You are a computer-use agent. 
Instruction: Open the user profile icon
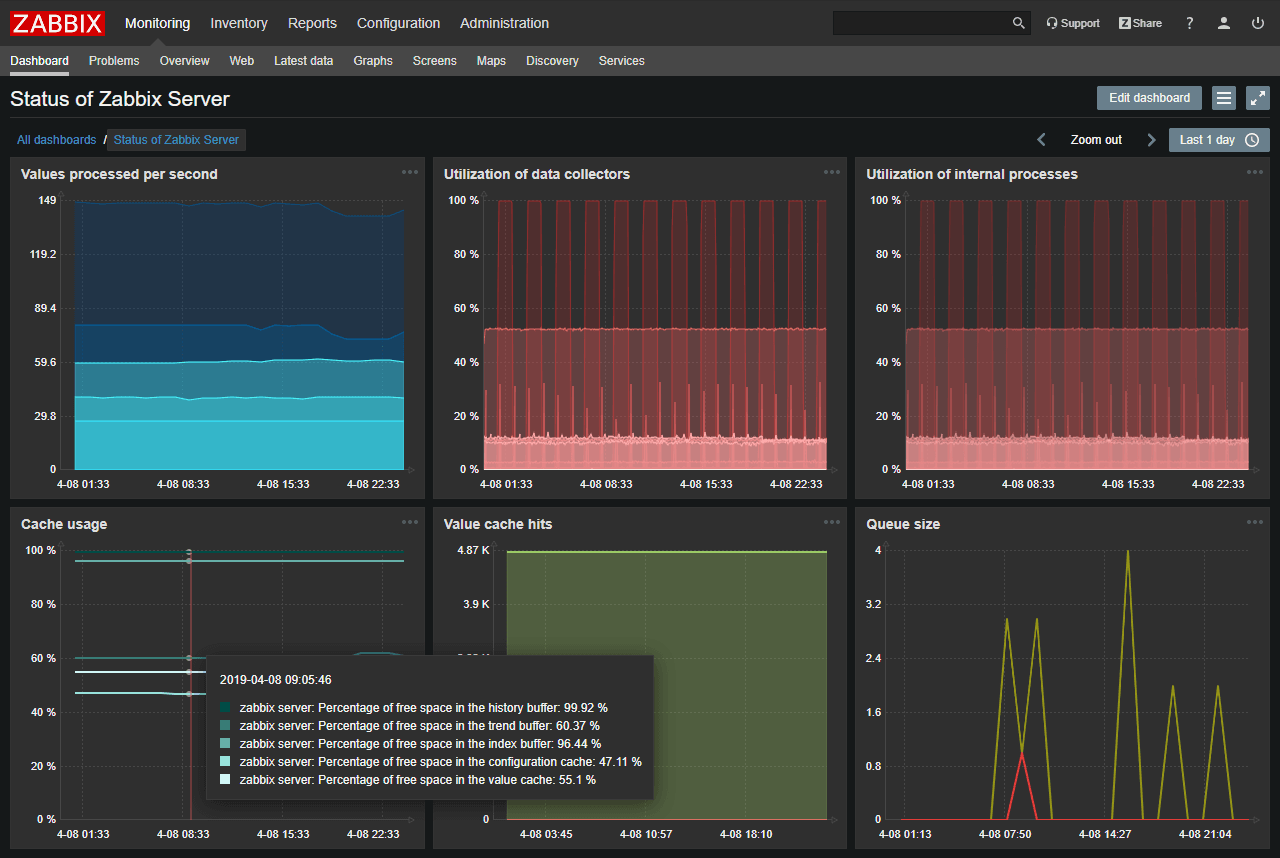(x=1223, y=23)
